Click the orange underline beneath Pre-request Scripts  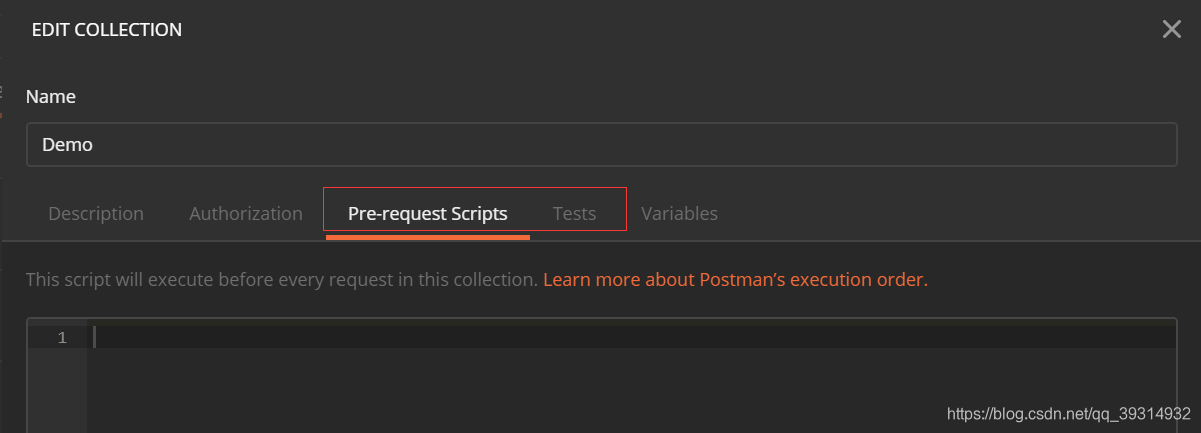click(428, 237)
